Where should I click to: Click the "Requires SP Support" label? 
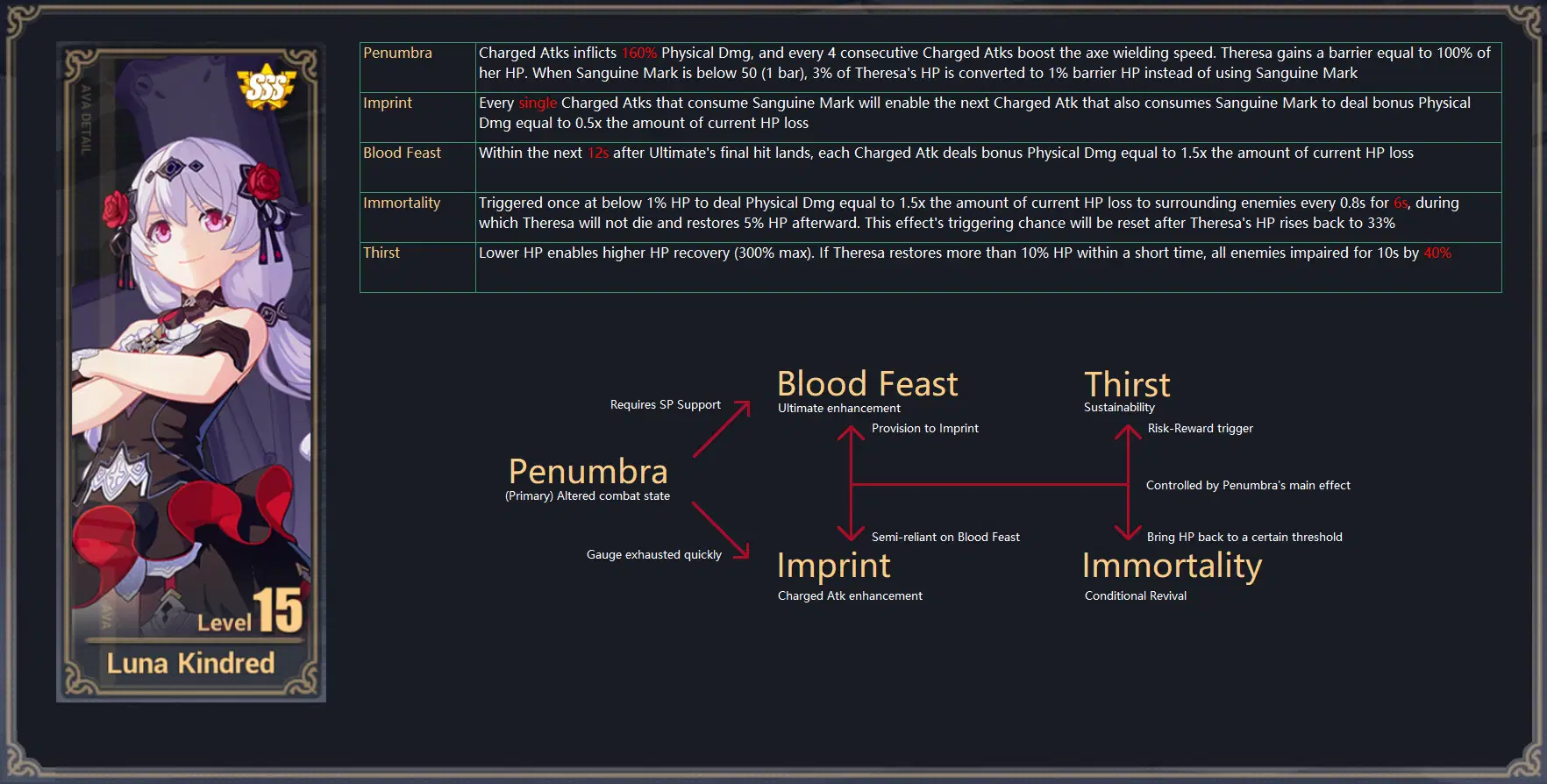pos(666,404)
